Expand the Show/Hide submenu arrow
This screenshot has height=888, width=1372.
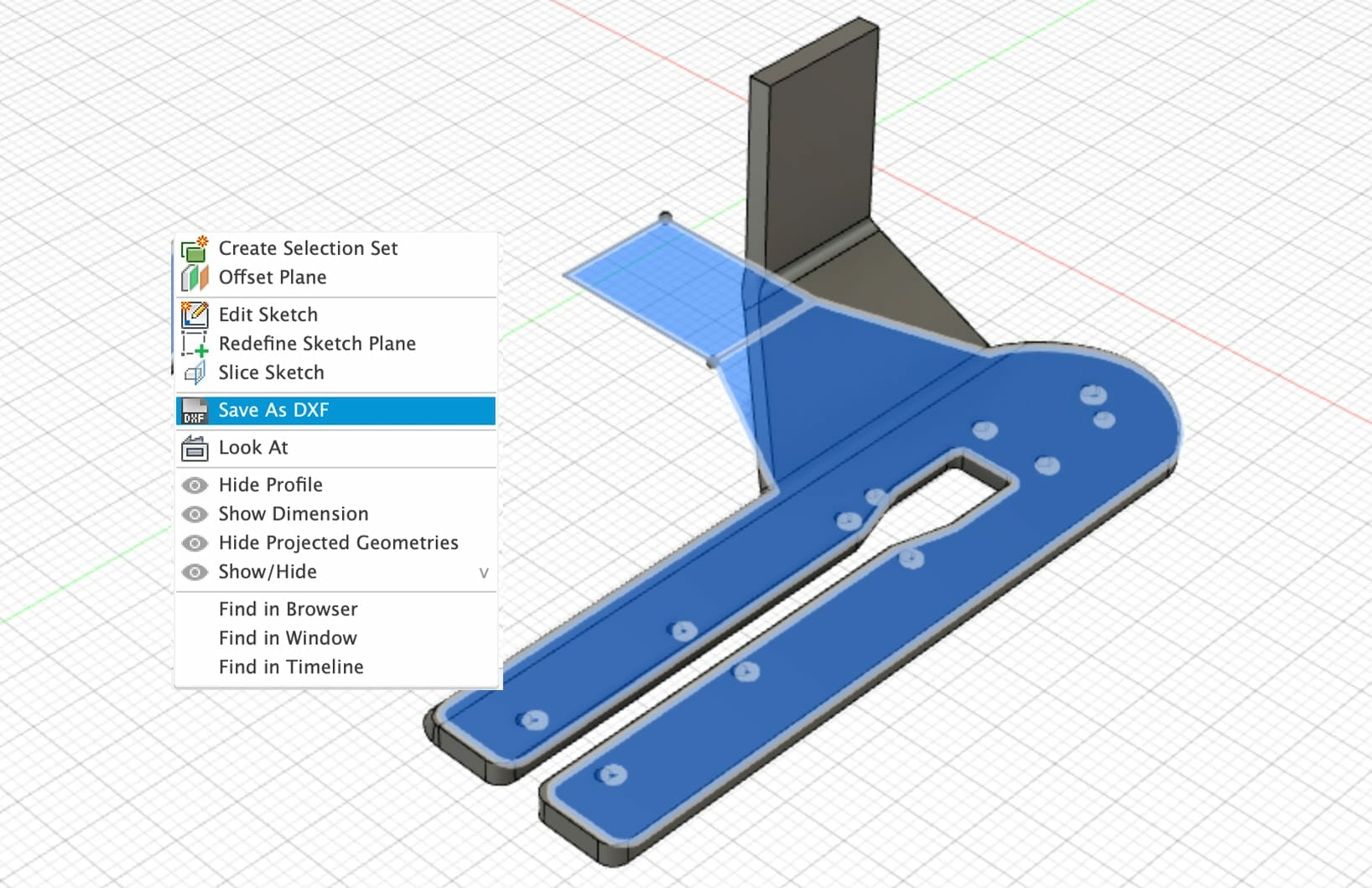[483, 573]
